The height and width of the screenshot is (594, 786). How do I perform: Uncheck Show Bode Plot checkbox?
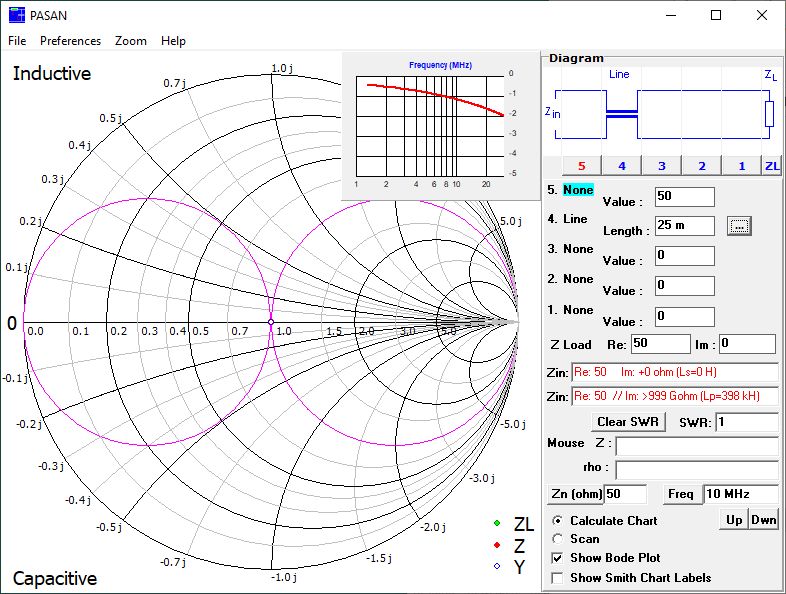point(557,558)
